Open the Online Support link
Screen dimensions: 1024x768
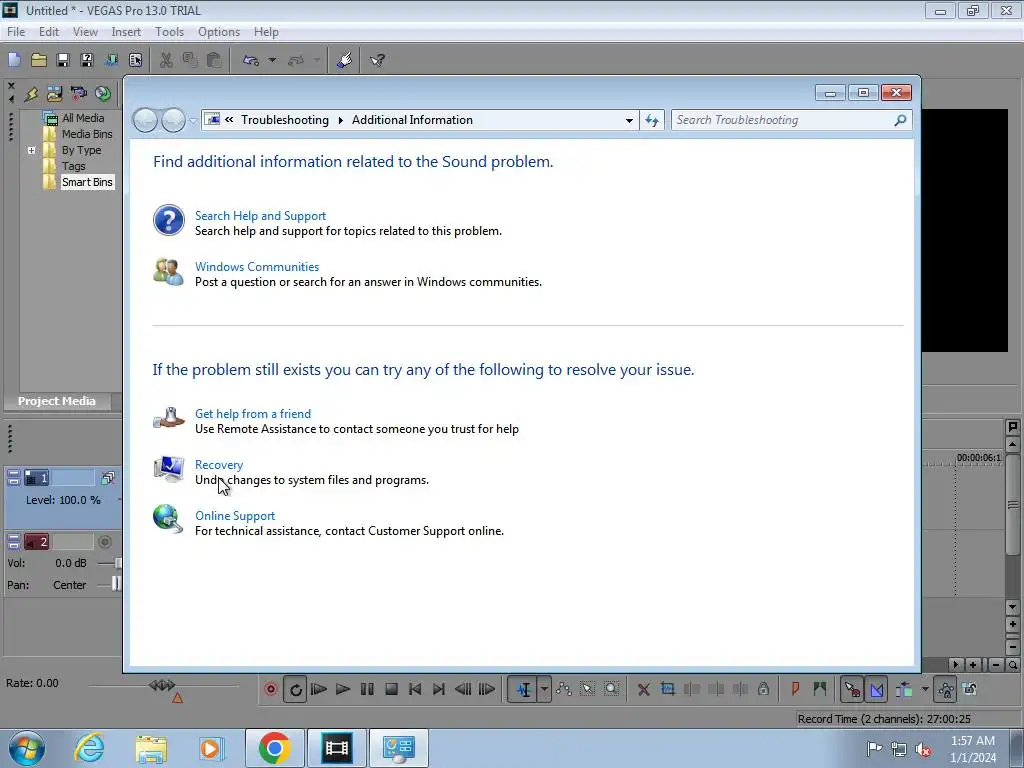tap(234, 515)
